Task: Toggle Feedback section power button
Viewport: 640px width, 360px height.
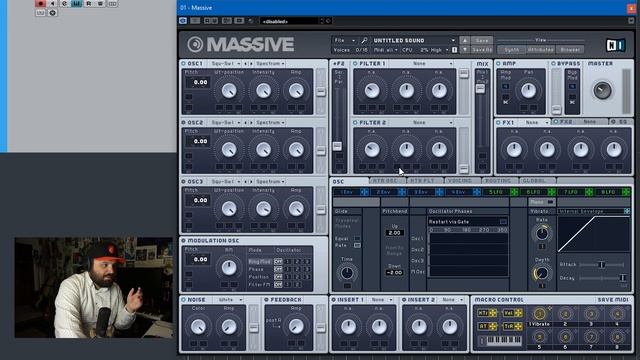Action: (267, 300)
